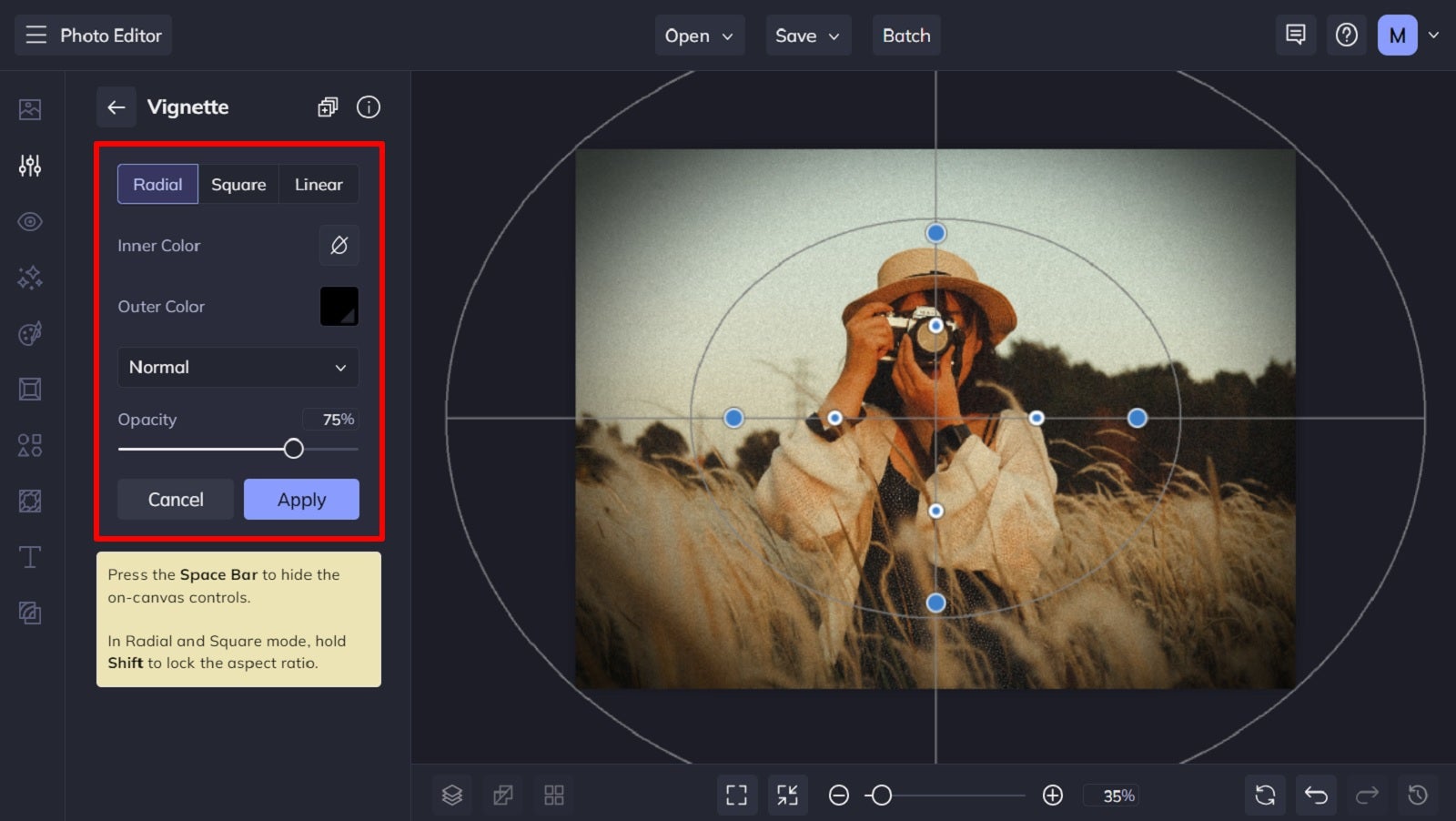Select the Filters palette icon
The height and width of the screenshot is (821, 1456).
(30, 333)
